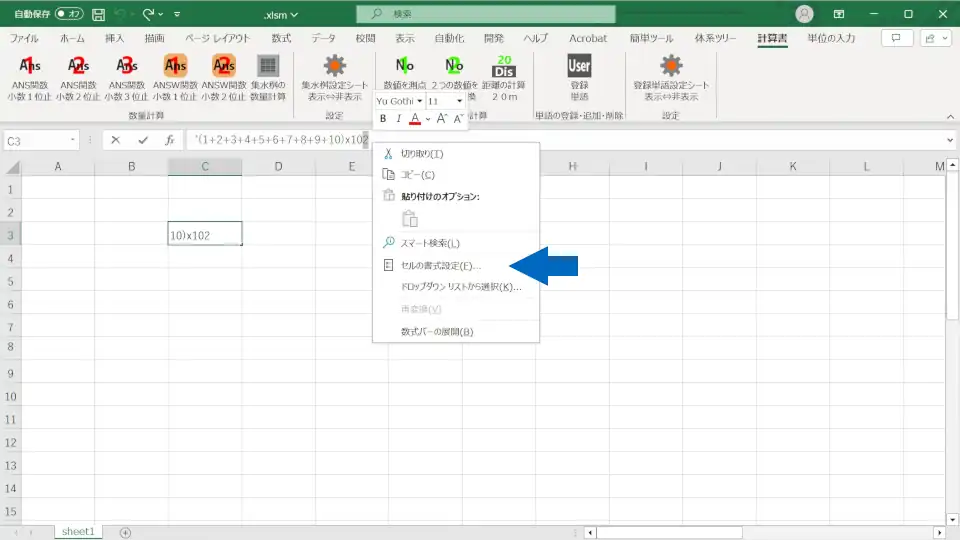Select Smart Lookup in the context menu

[x=456, y=243]
